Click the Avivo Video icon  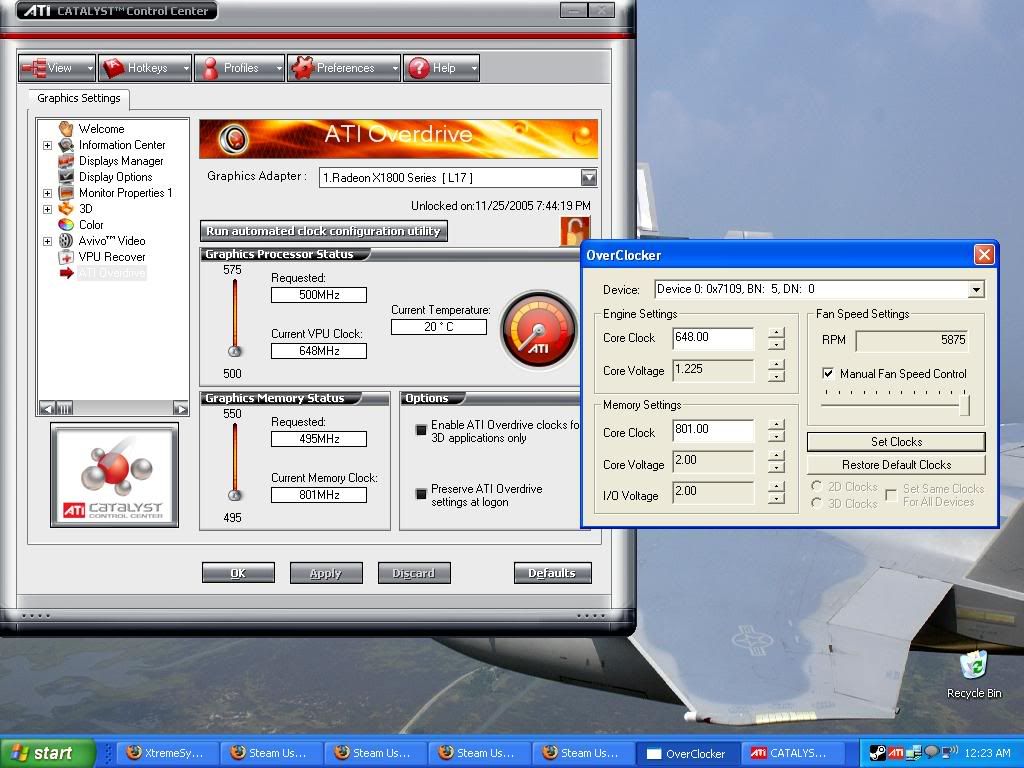tap(66, 240)
